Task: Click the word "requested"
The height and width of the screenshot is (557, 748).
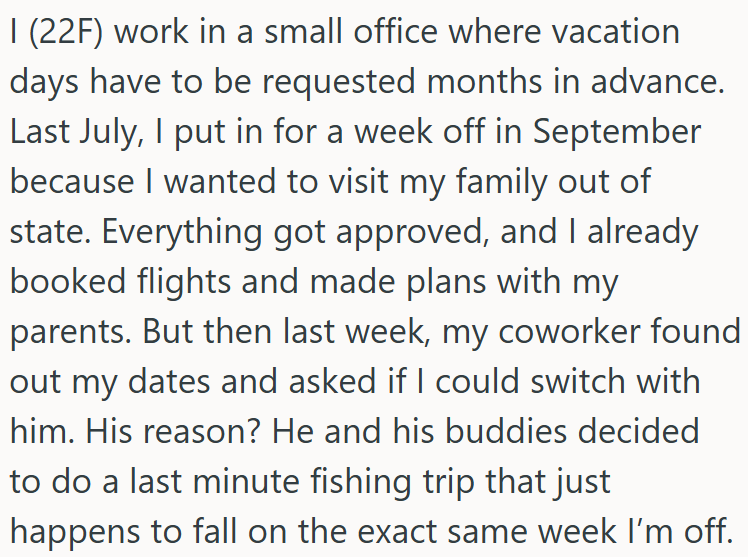Action: coord(339,83)
